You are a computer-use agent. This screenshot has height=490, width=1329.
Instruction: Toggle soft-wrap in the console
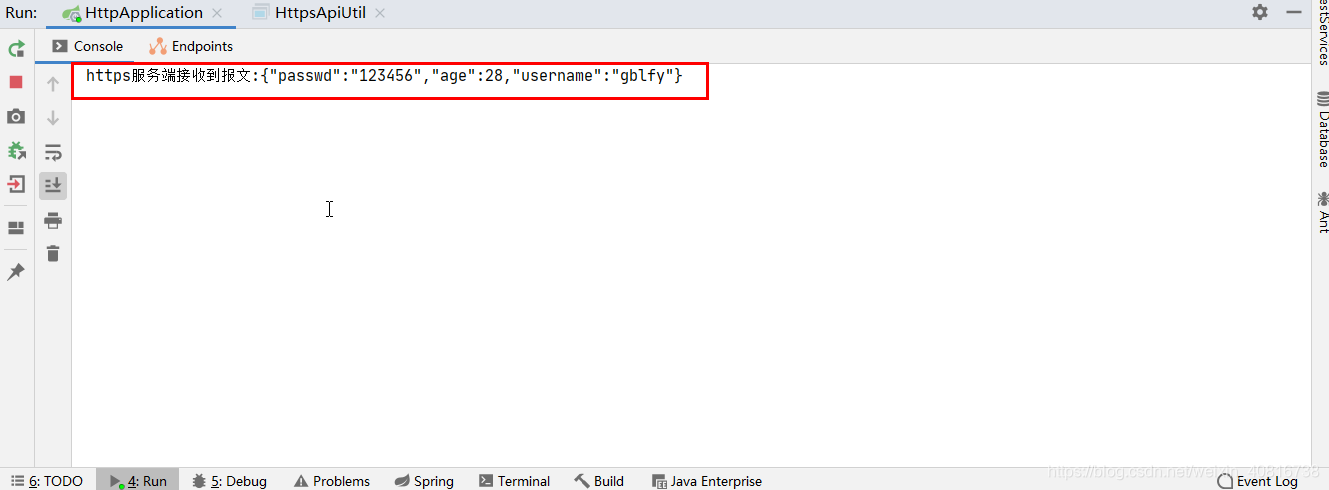53,152
